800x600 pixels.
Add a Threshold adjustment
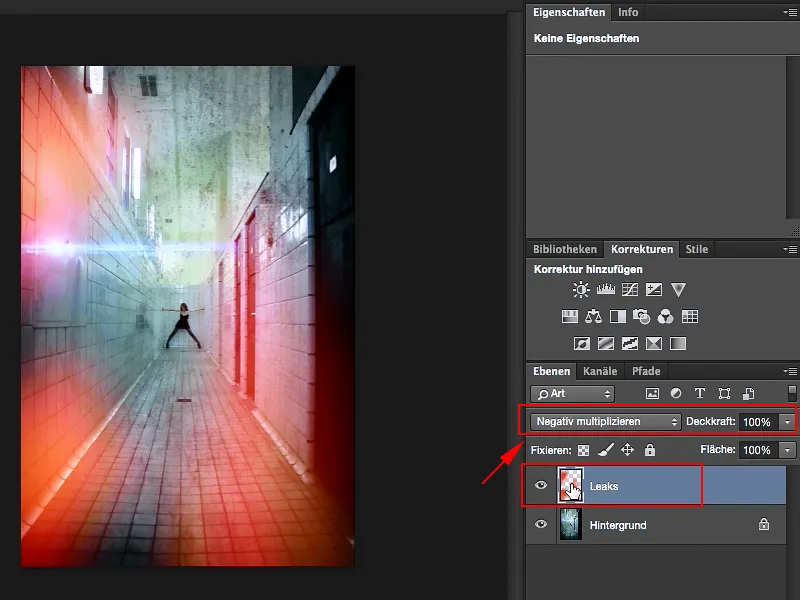click(630, 343)
